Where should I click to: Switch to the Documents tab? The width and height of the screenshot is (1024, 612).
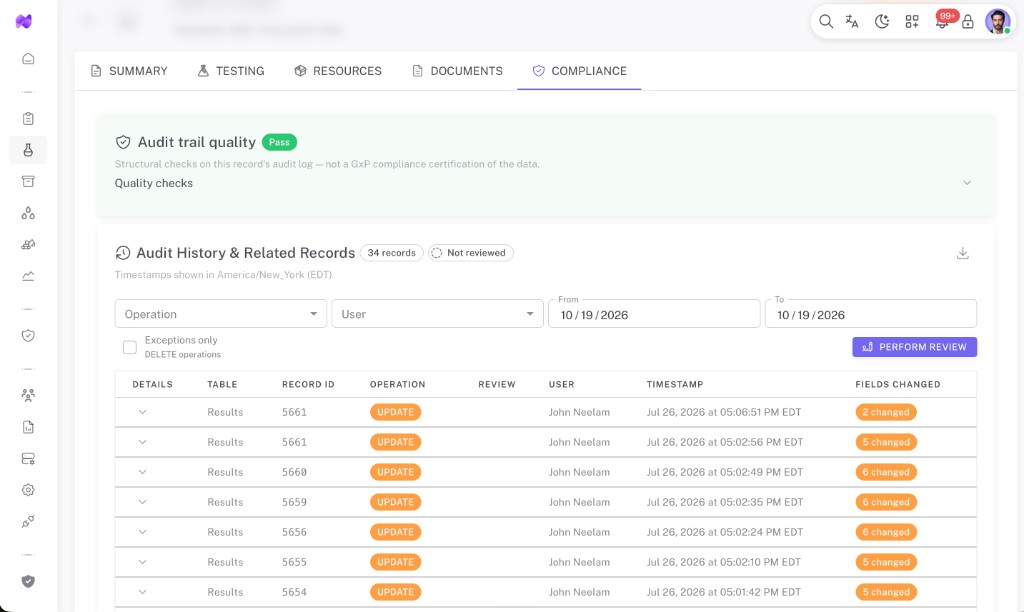457,71
